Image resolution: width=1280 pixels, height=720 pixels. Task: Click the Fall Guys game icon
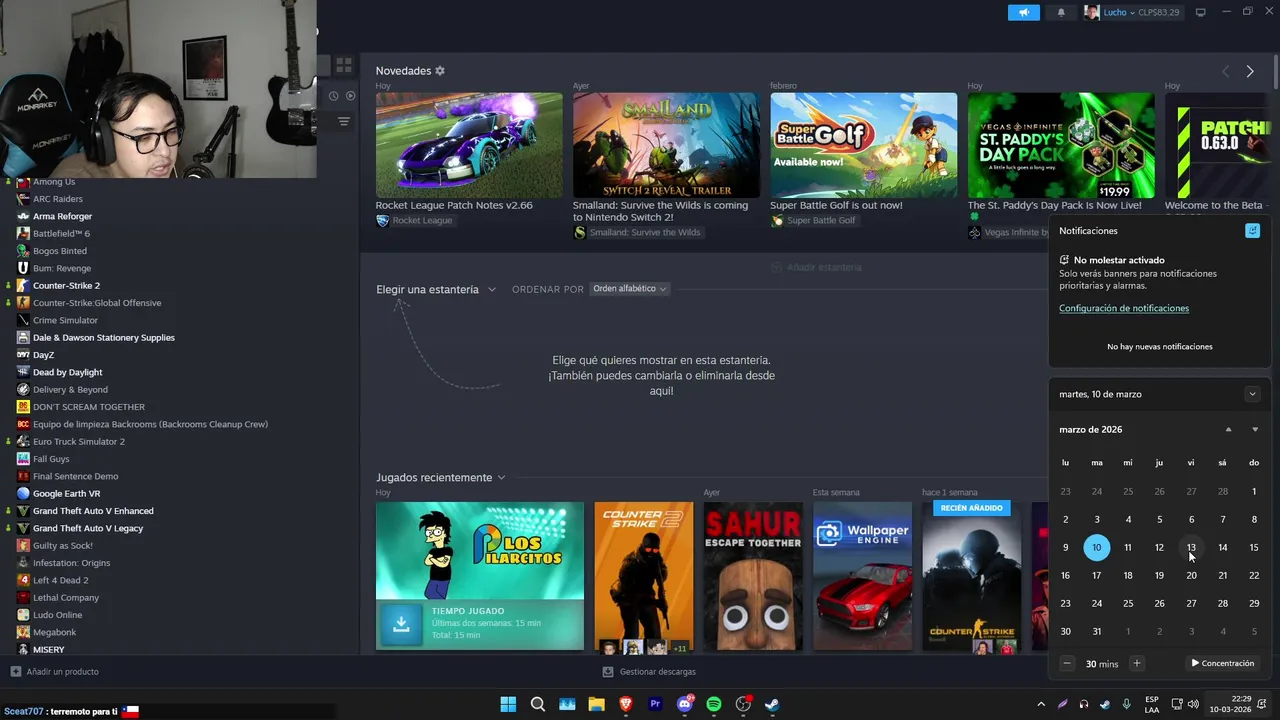pyautogui.click(x=23, y=459)
